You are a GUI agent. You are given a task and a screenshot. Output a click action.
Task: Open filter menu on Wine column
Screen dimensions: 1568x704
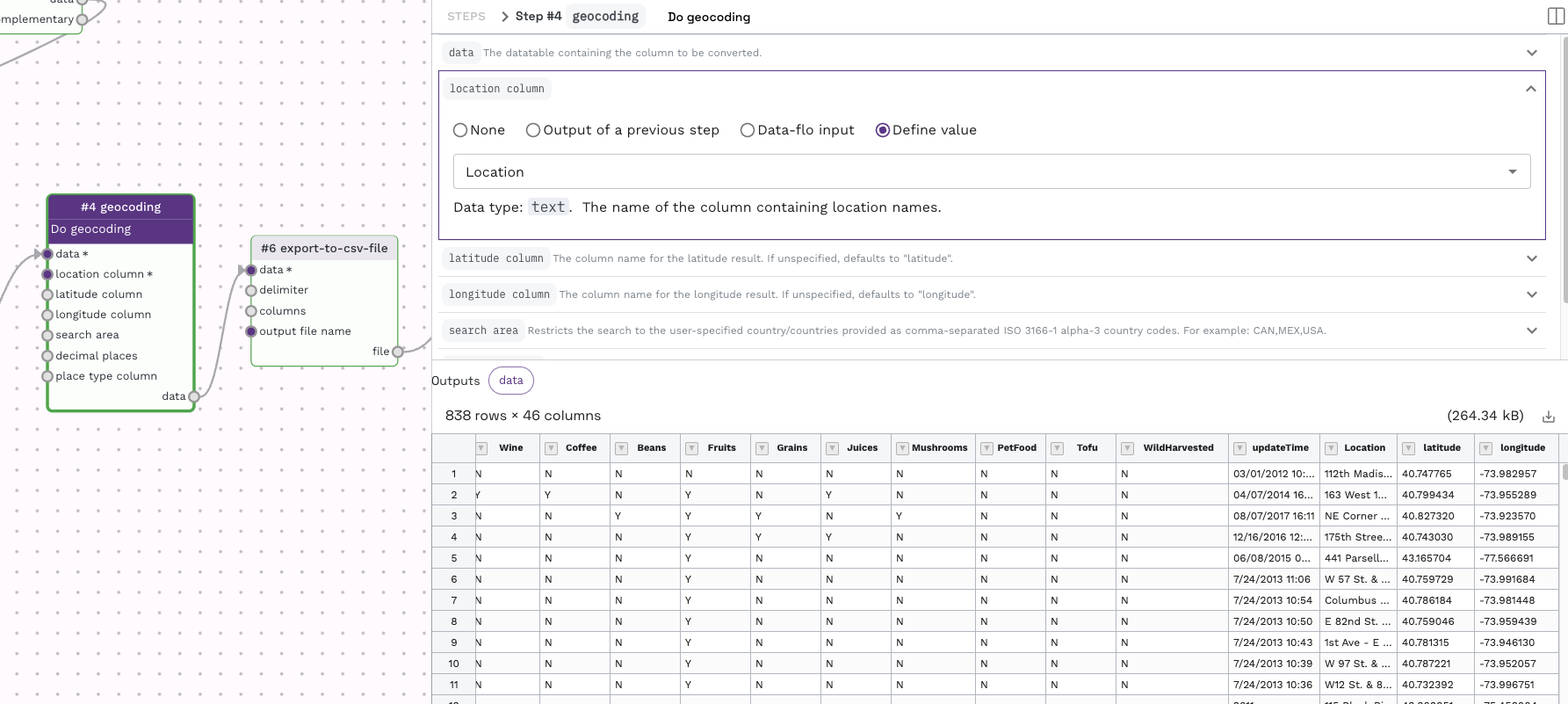tap(481, 448)
